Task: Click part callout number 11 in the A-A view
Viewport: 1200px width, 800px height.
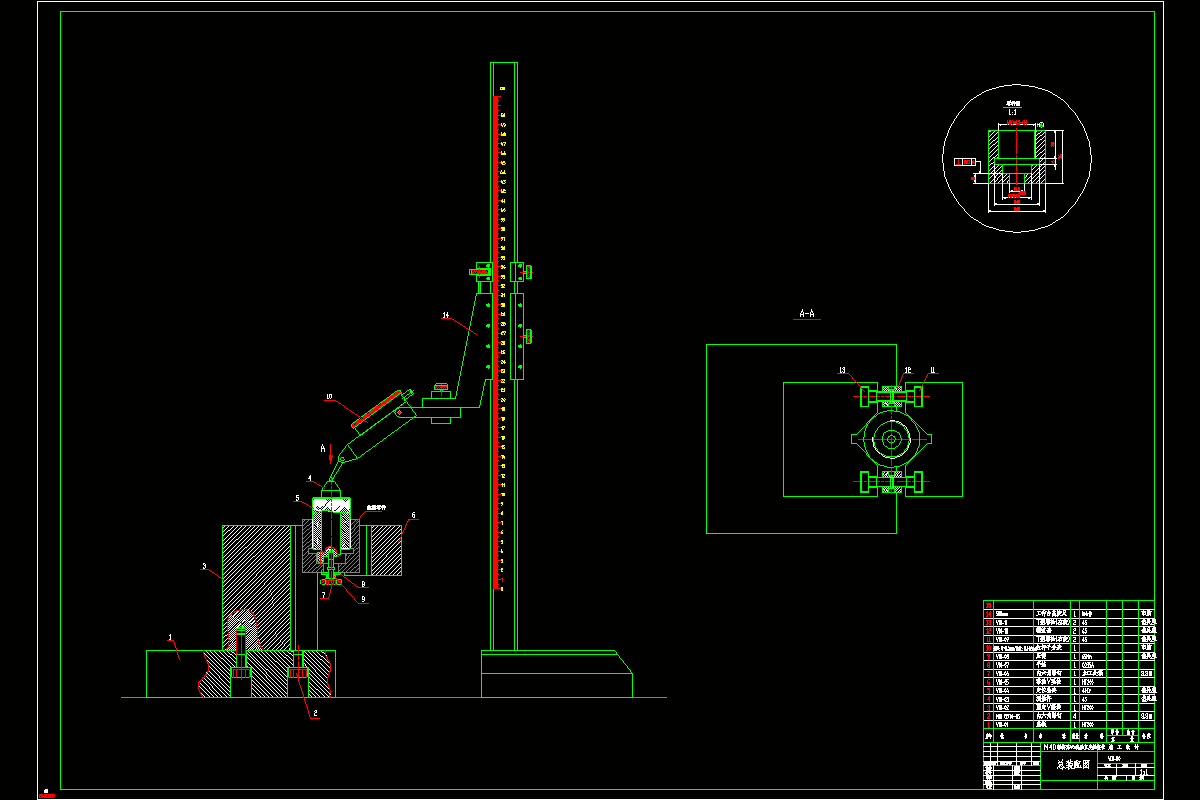Action: (932, 371)
